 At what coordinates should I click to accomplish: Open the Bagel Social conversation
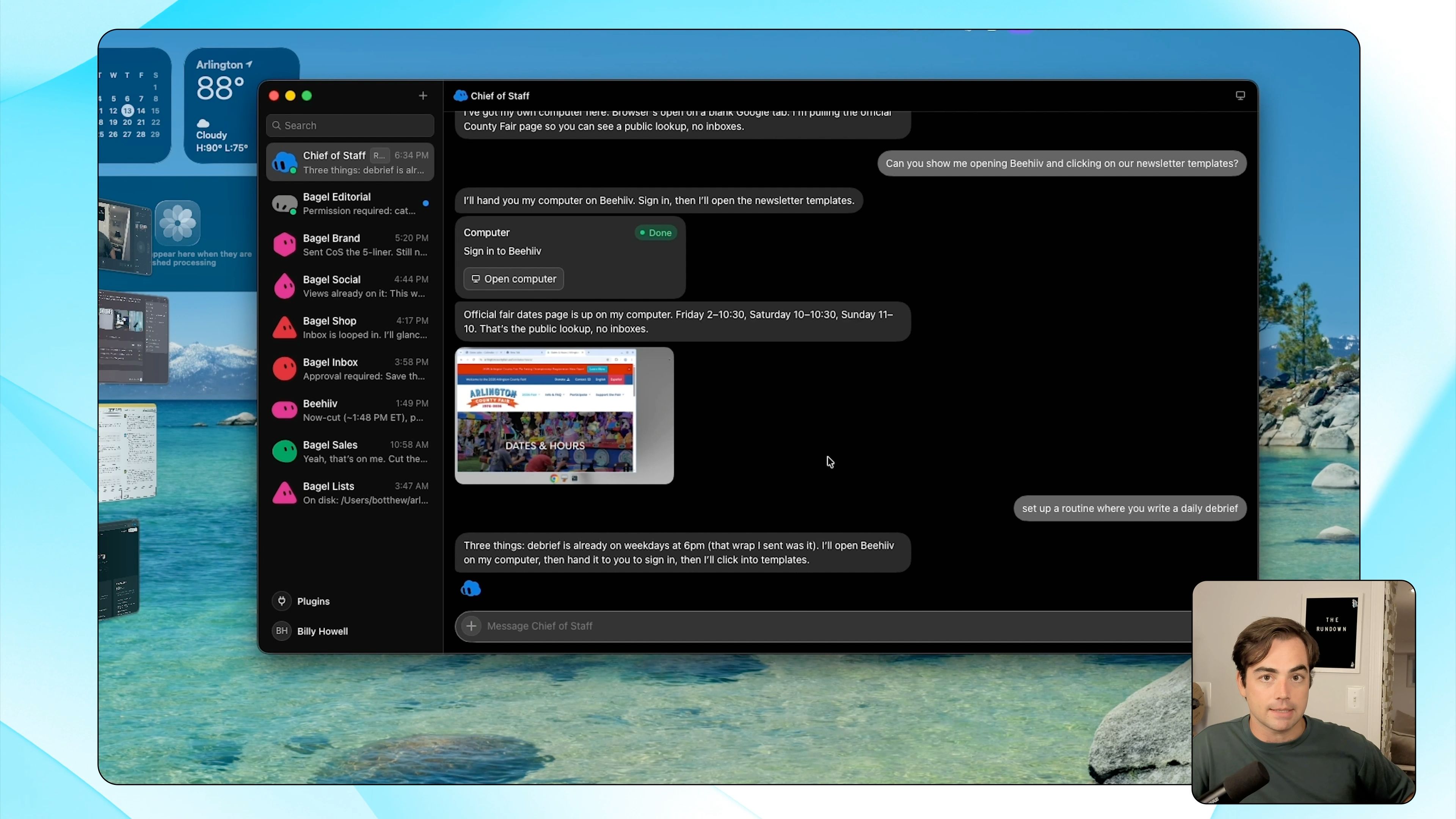350,286
